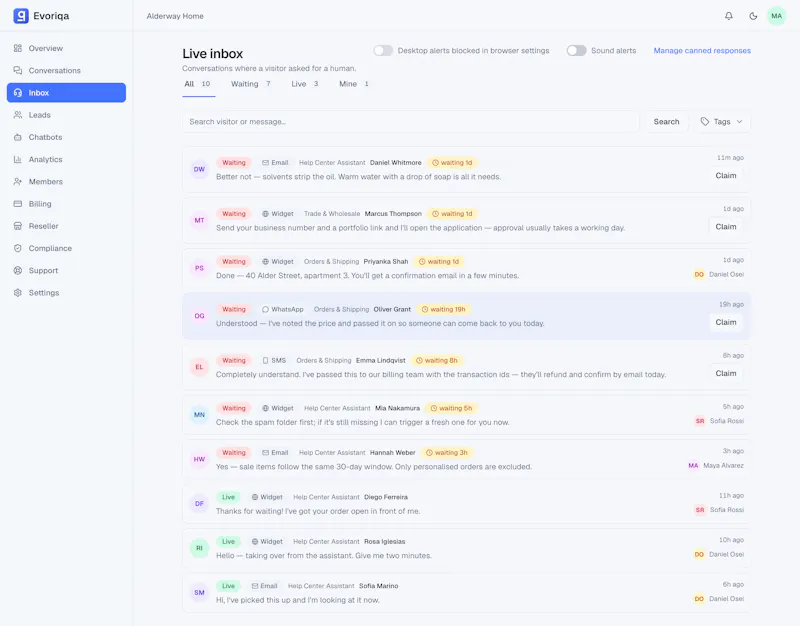Open Chatbots page in sidebar
This screenshot has height=626, width=800.
(66, 137)
